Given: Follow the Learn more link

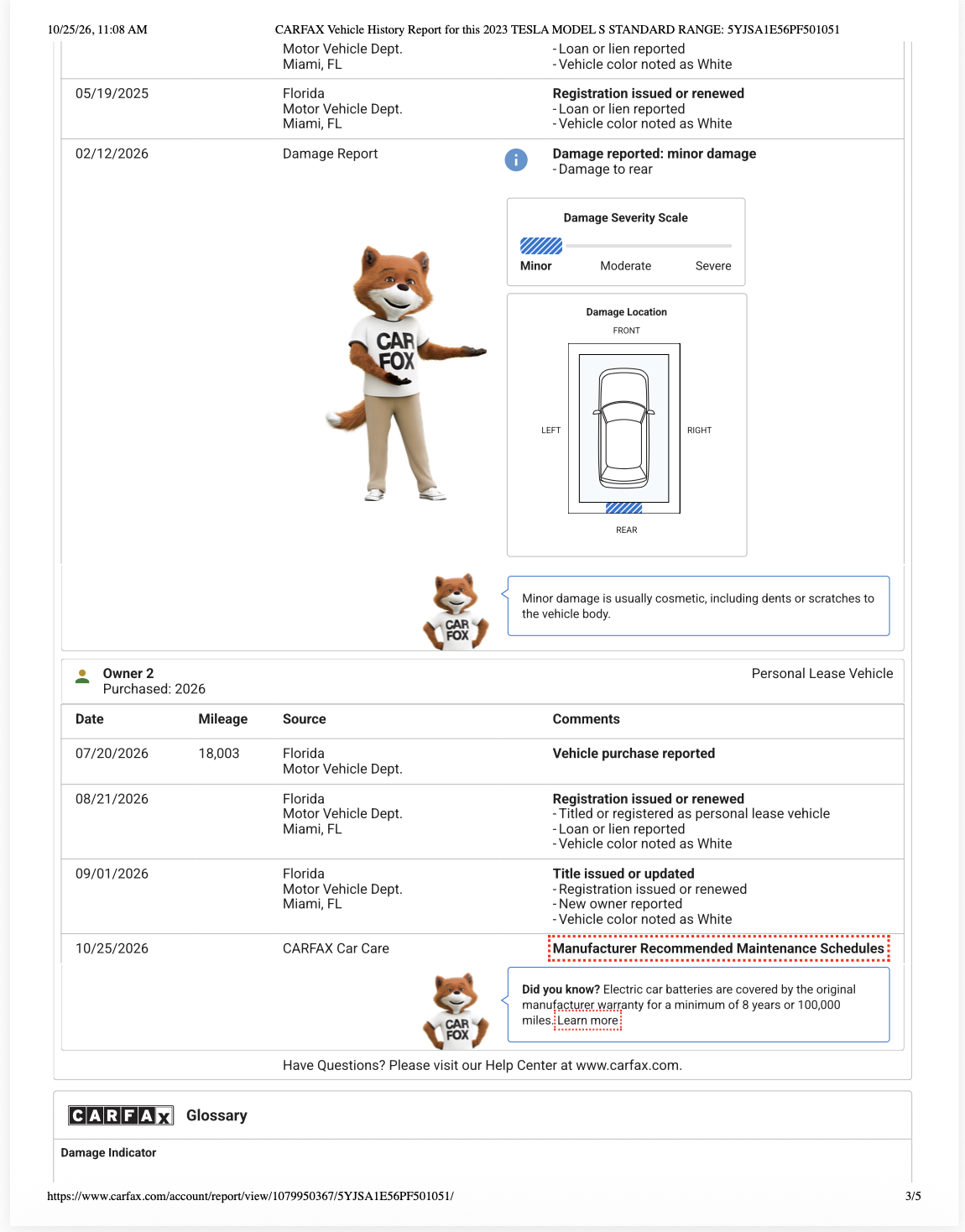Looking at the screenshot, I should pyautogui.click(x=588, y=1021).
